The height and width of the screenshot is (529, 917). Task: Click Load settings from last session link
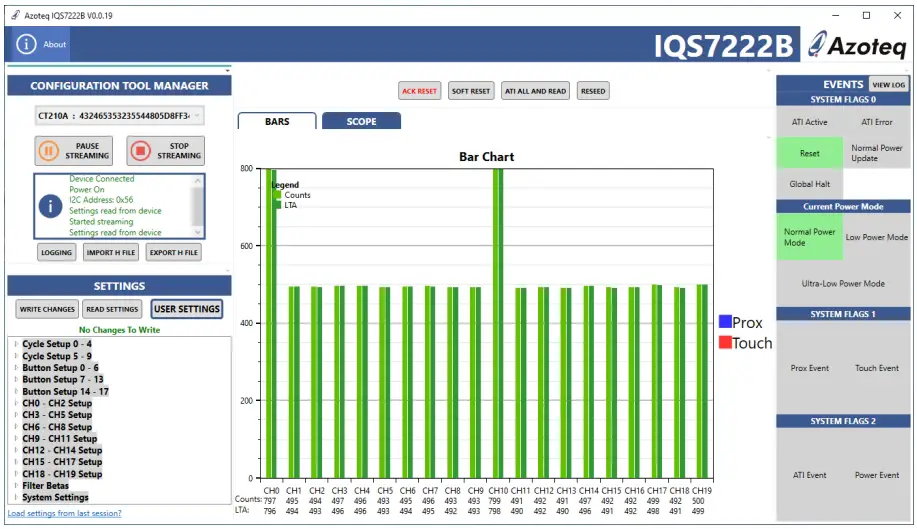[65, 513]
